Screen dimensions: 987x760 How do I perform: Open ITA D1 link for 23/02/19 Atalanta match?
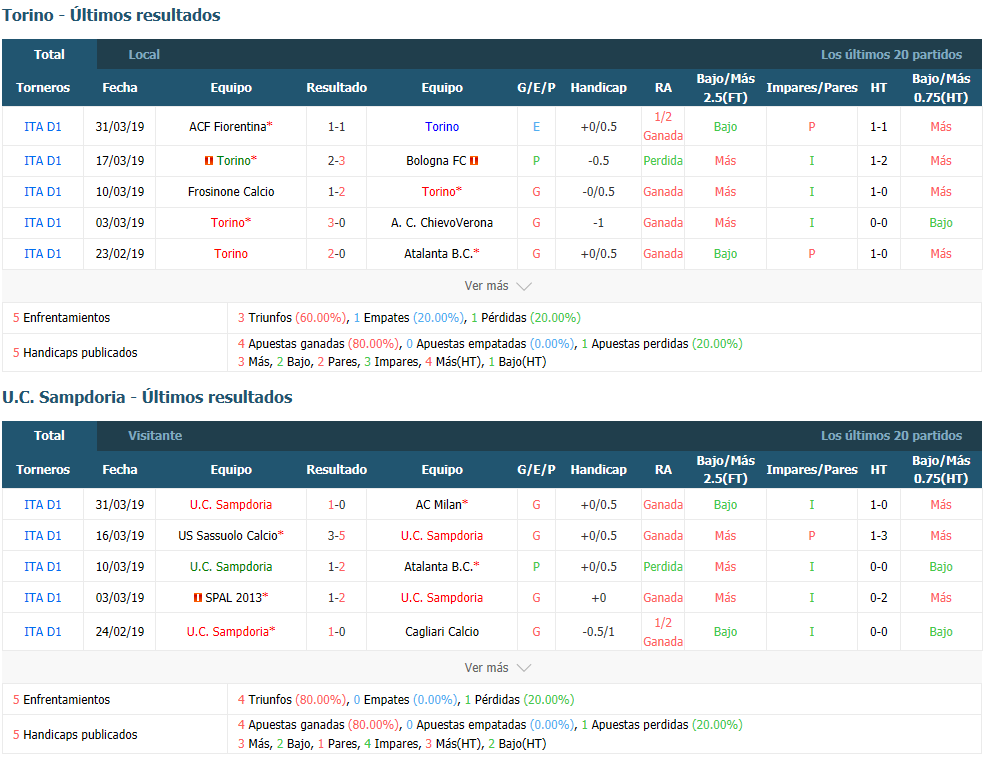pos(43,254)
